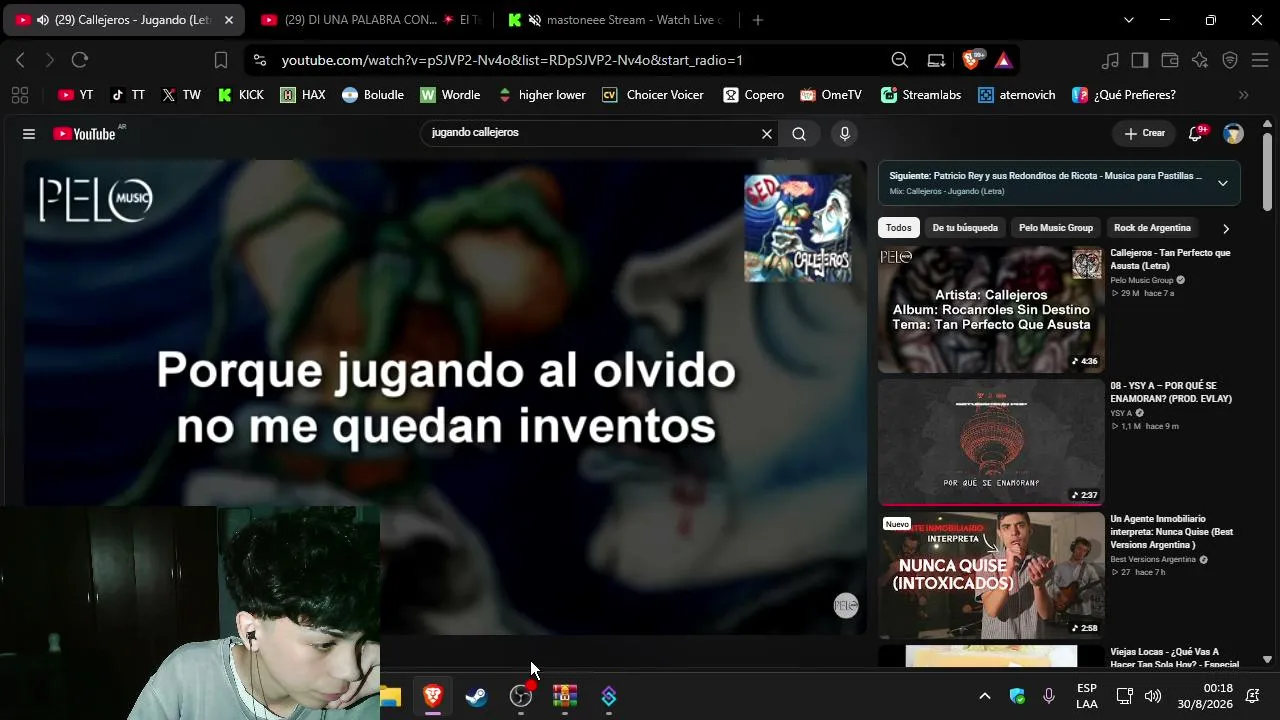Go back with the browser back arrow
Viewport: 1280px width, 720px height.
click(20, 60)
